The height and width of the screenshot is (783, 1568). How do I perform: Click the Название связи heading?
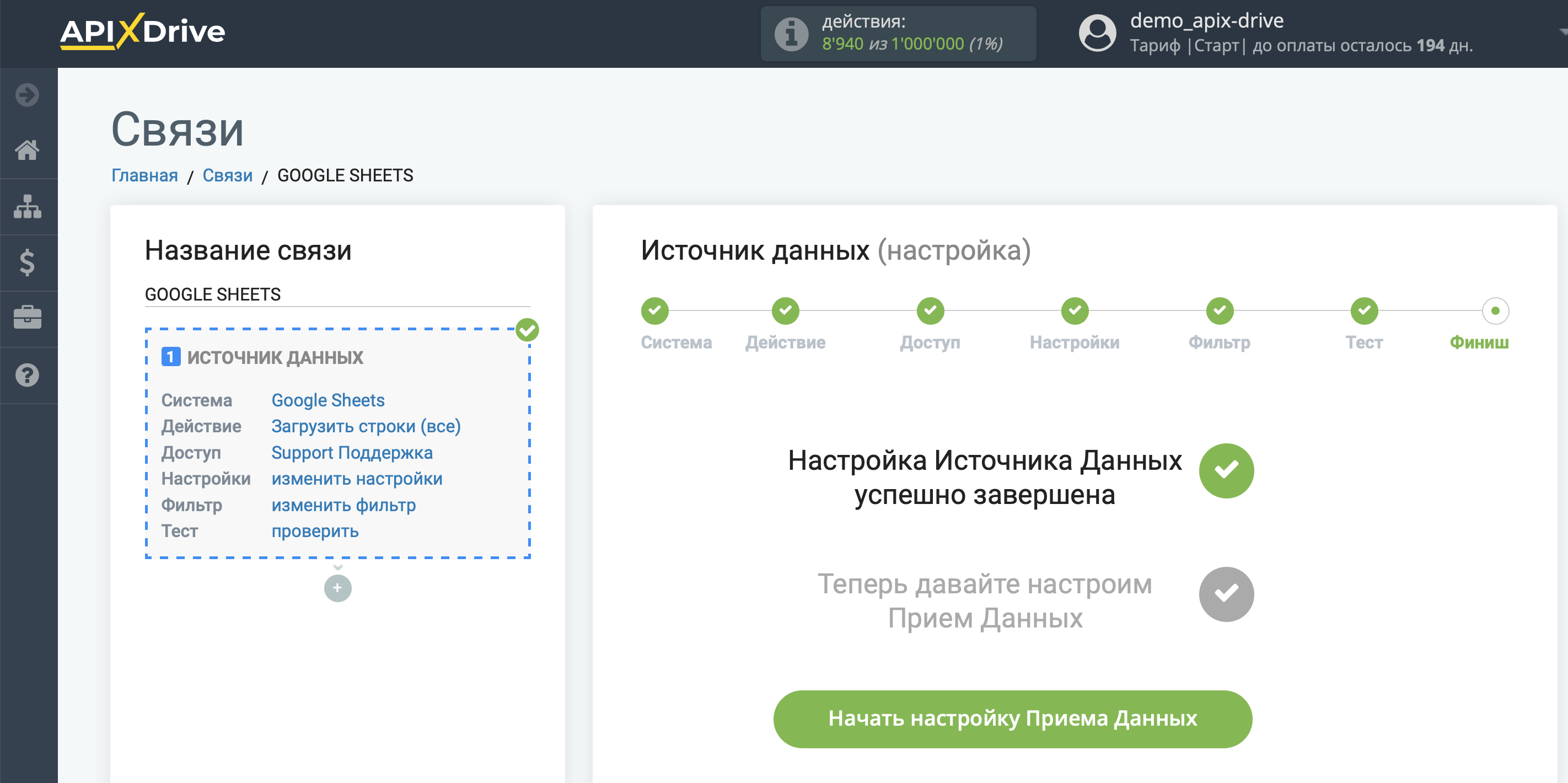[248, 250]
